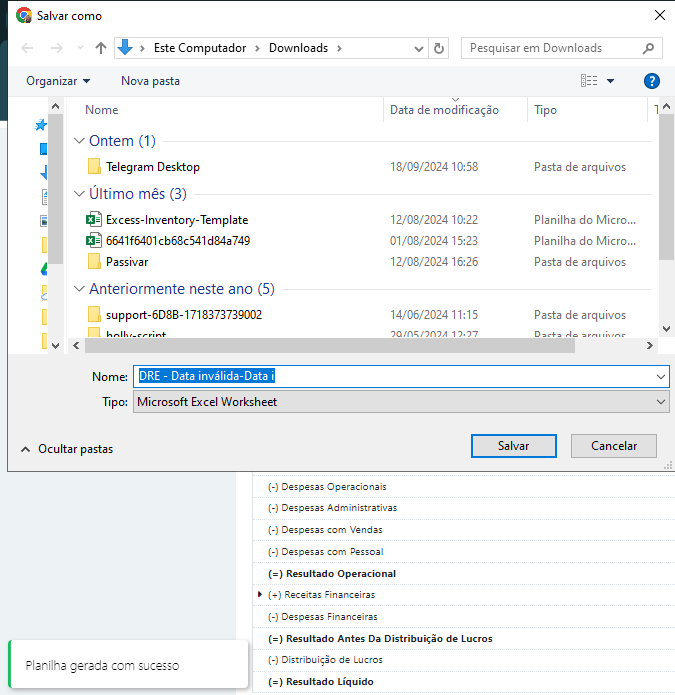Collapse the Último mês group
The image size is (675, 695).
[x=79, y=194]
